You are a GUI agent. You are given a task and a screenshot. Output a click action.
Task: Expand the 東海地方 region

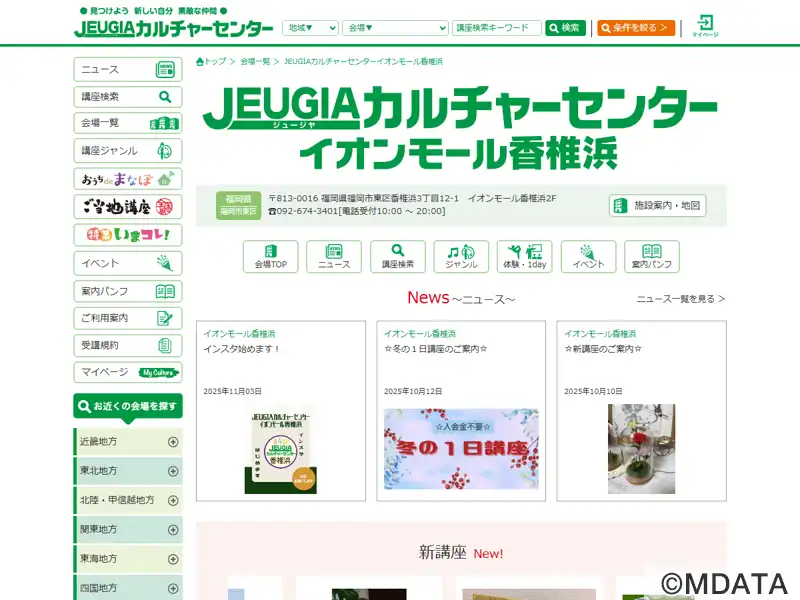128,559
